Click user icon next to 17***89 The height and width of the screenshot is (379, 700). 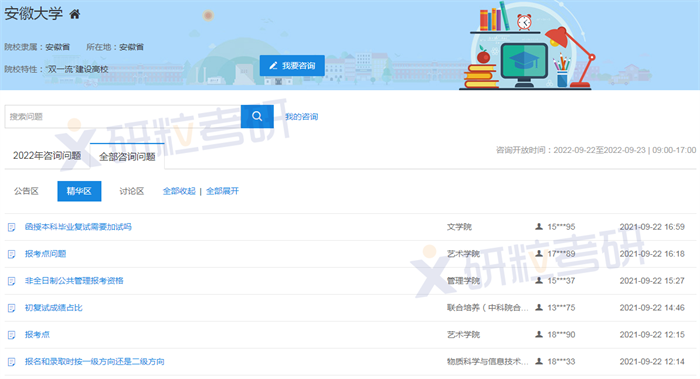coord(539,254)
